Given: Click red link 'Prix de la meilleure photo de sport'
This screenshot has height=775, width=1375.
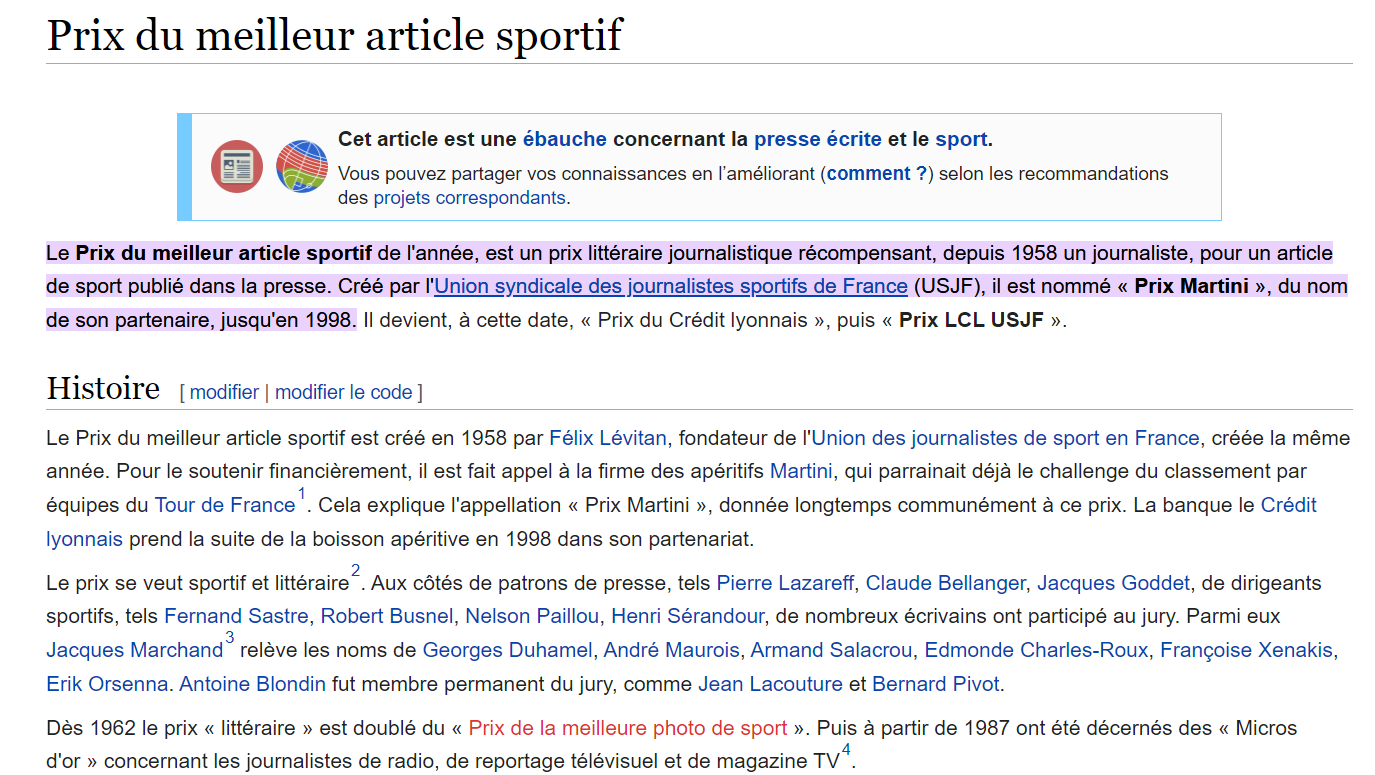Looking at the screenshot, I should click(627, 727).
